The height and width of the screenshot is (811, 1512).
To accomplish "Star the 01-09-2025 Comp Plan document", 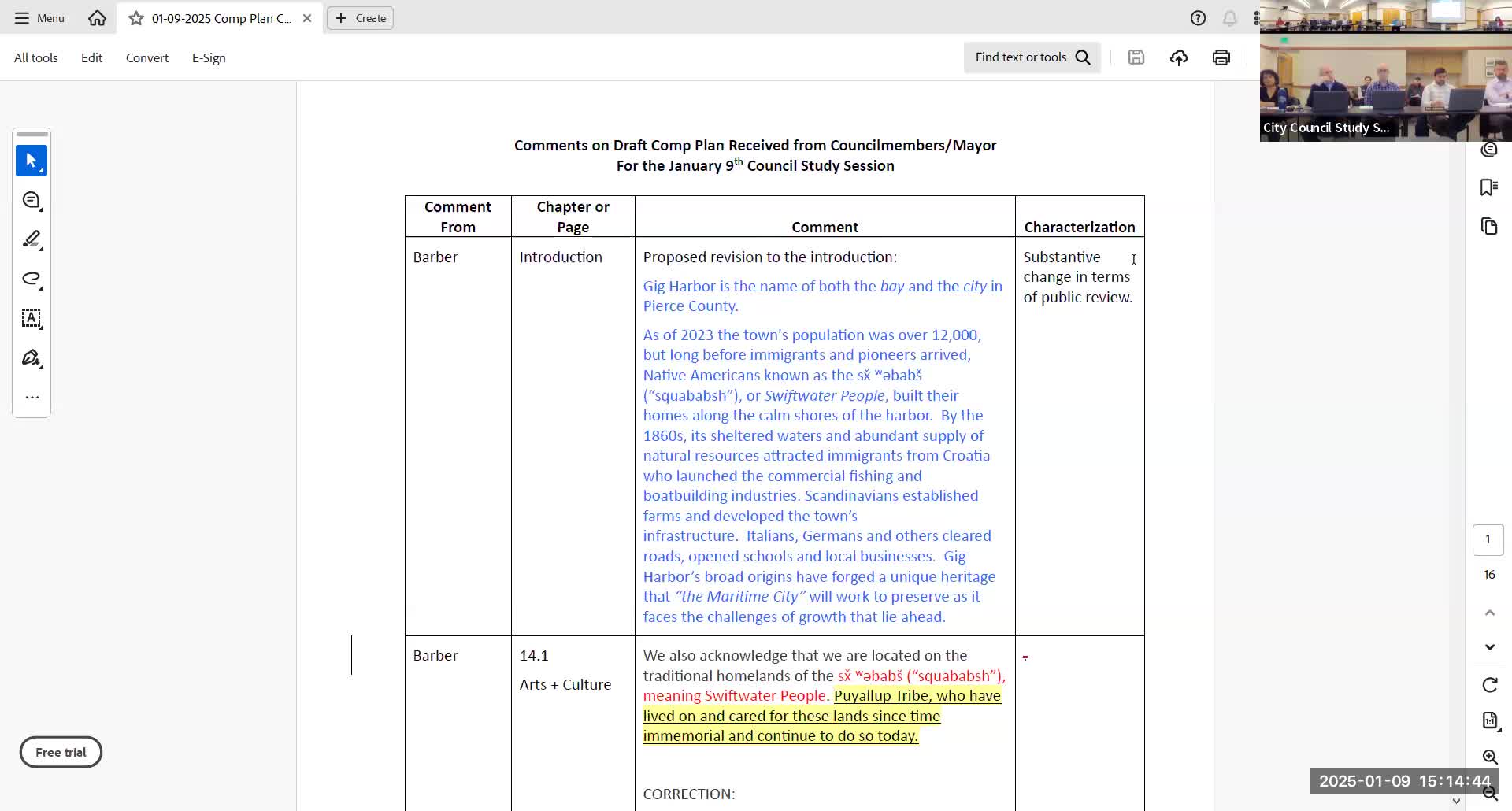I will tap(136, 18).
